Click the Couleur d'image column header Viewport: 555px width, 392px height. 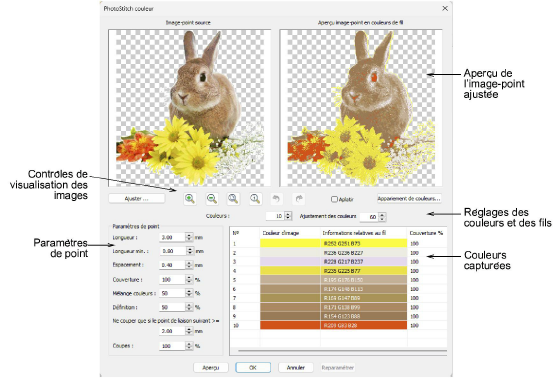pyautogui.click(x=281, y=233)
